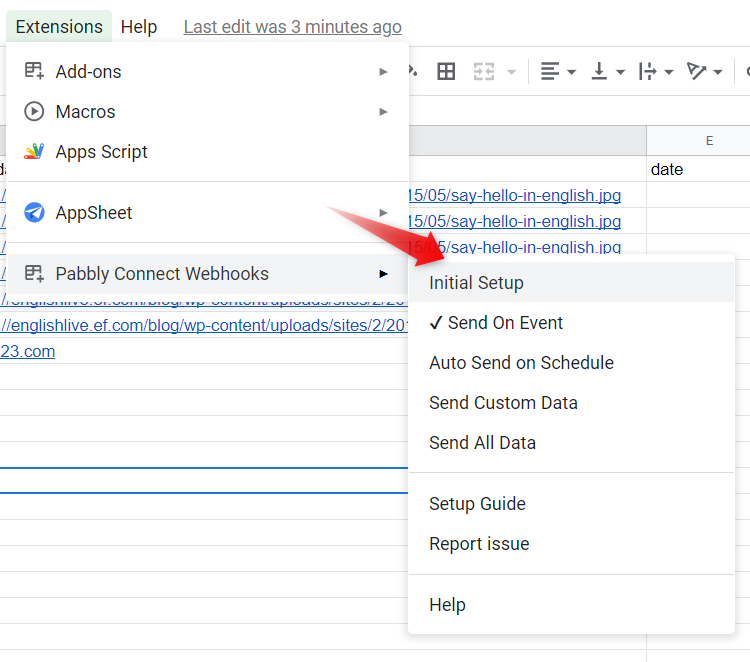The image size is (750, 662).
Task: Click the Macros play icon
Action: (34, 111)
